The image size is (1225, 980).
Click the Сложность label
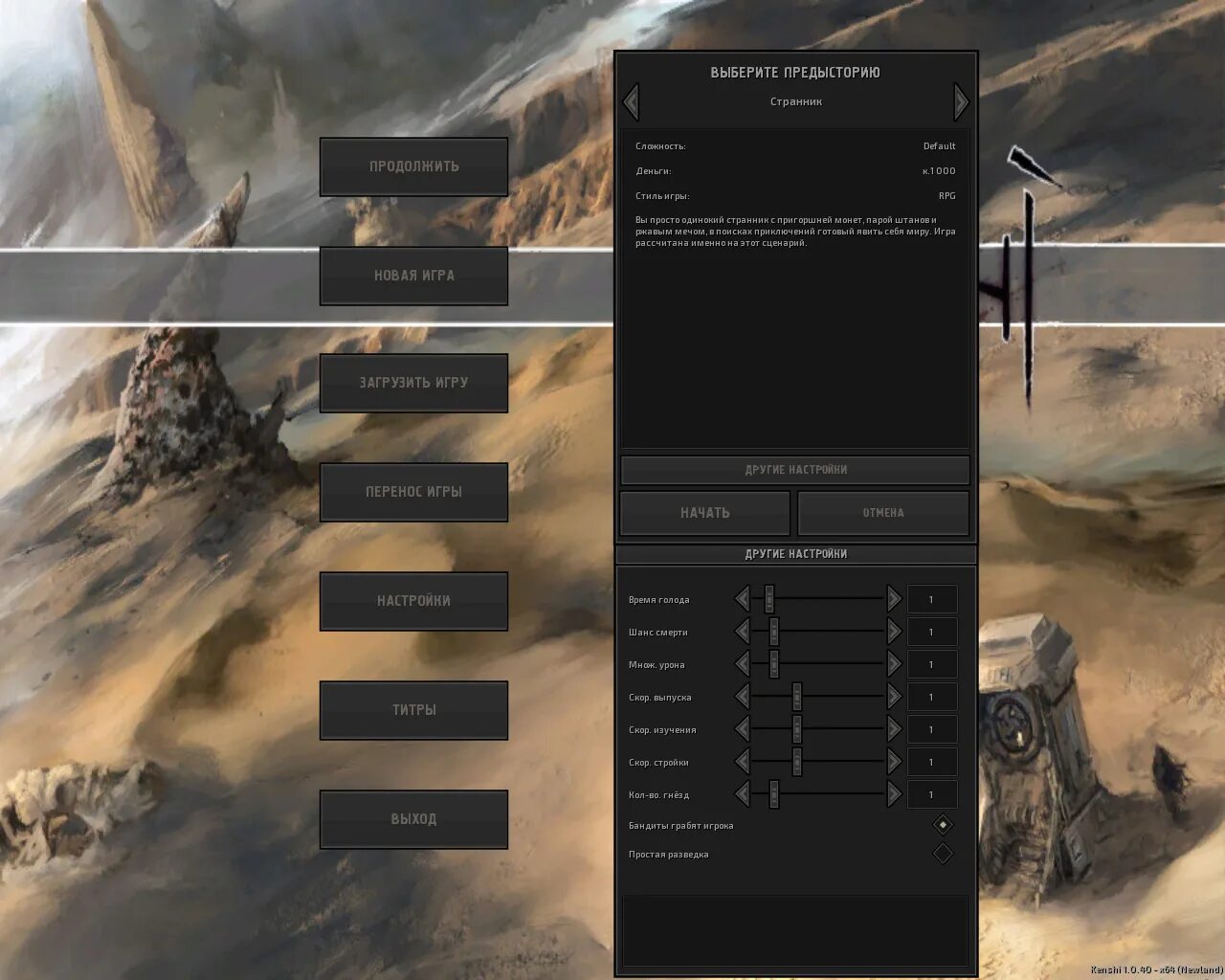[x=660, y=146]
